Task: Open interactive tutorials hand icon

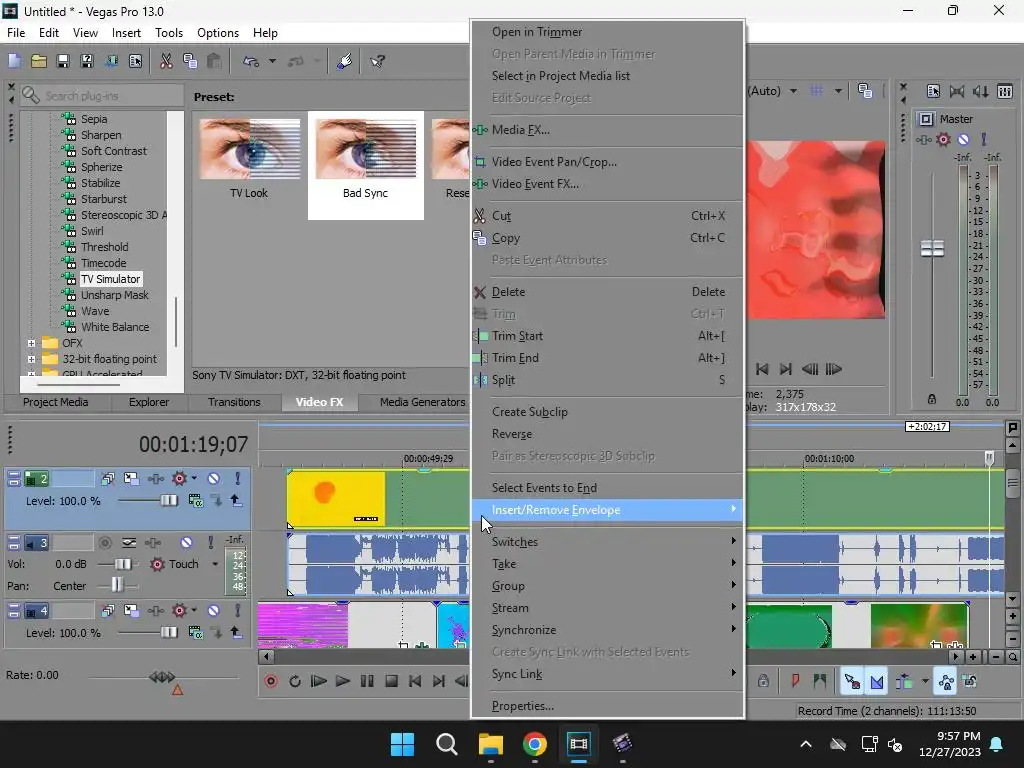Action: [345, 61]
